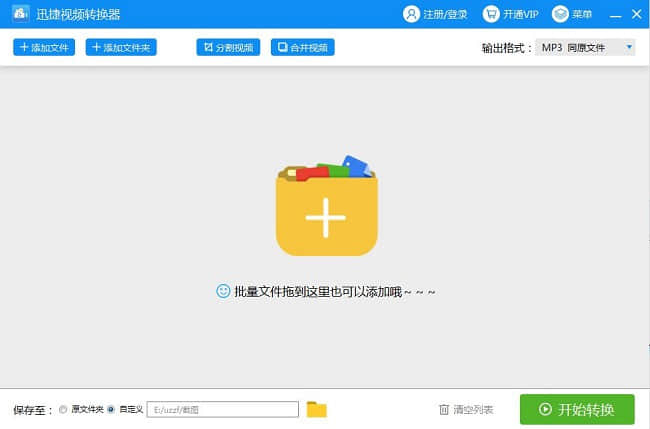Click the 迅捷视频转换器 app logo icon

pyautogui.click(x=20, y=14)
